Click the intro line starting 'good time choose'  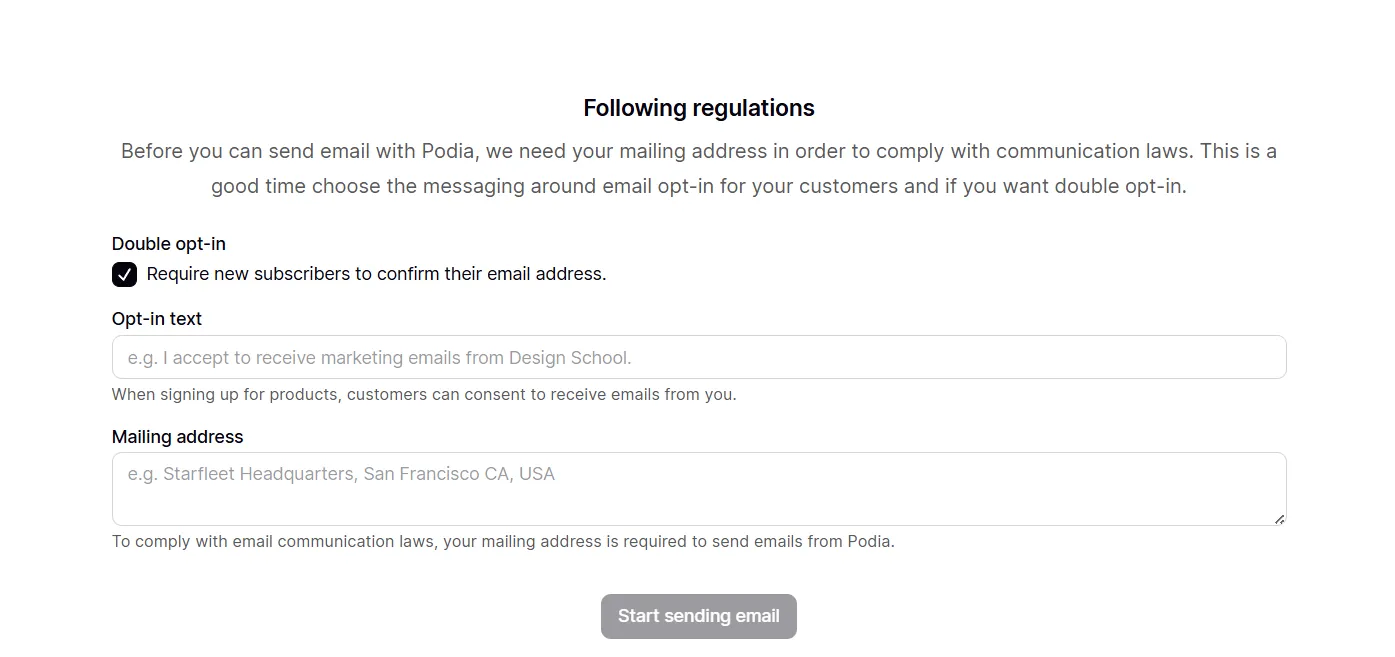click(x=698, y=186)
